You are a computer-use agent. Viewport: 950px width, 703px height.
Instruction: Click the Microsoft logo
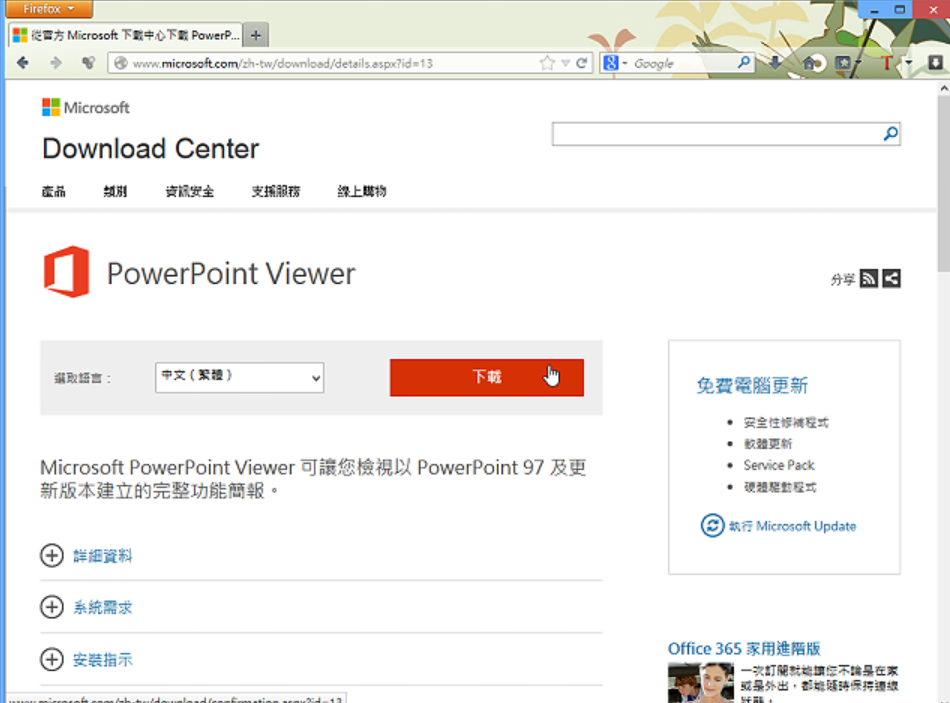(x=85, y=107)
